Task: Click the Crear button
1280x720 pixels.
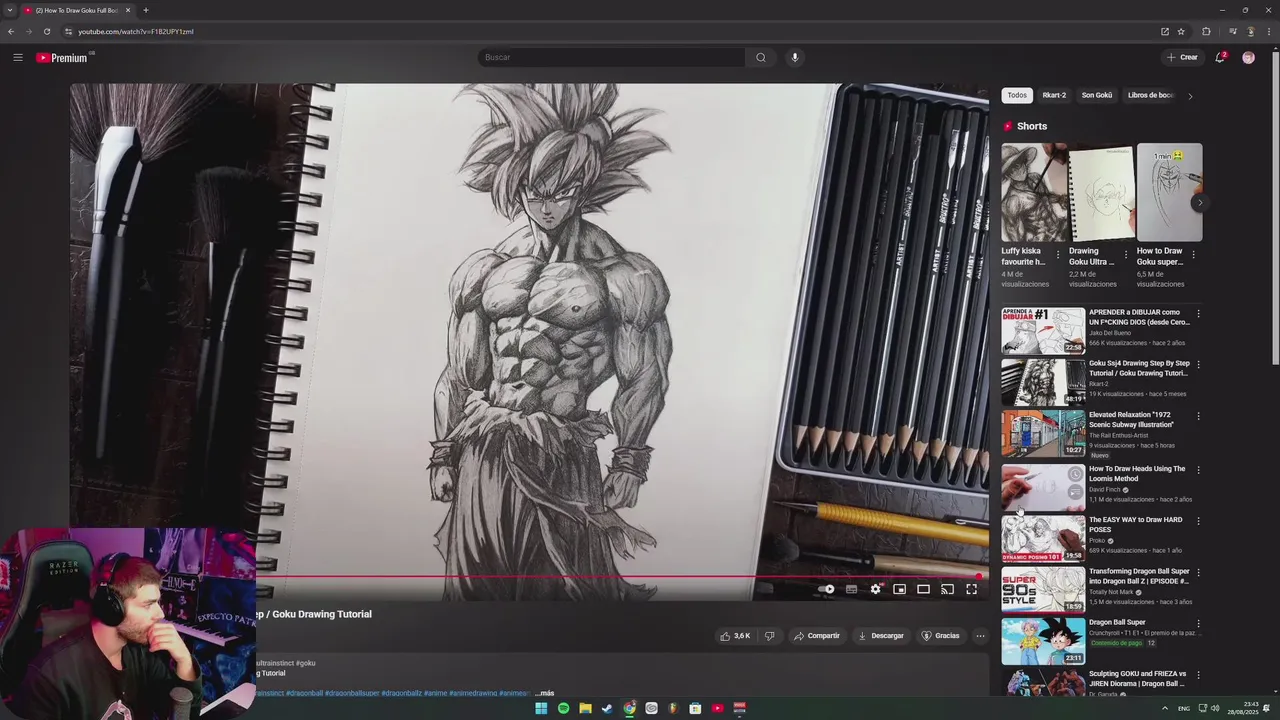Action: point(1182,57)
